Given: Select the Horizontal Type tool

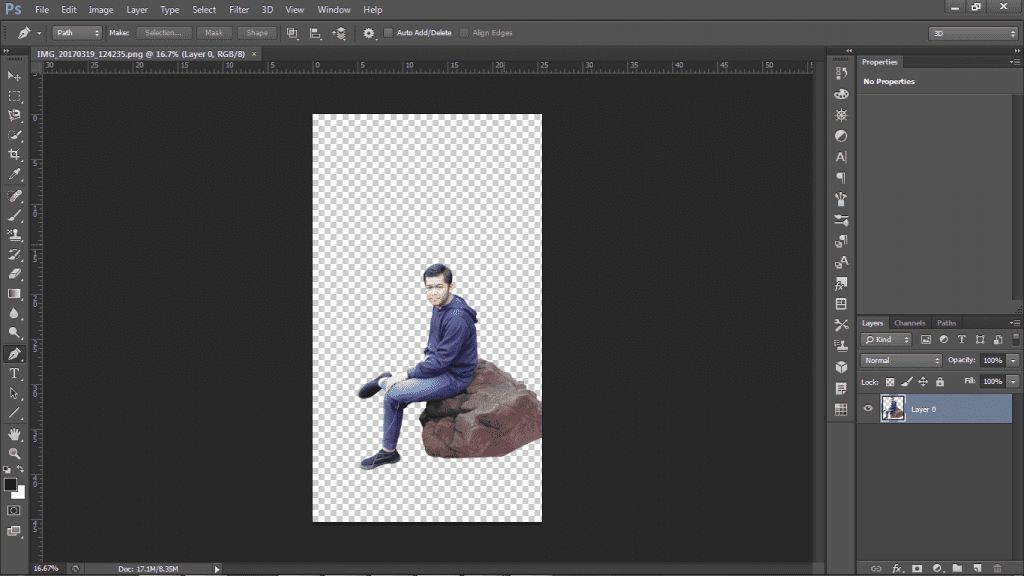Looking at the screenshot, I should pyautogui.click(x=14, y=373).
